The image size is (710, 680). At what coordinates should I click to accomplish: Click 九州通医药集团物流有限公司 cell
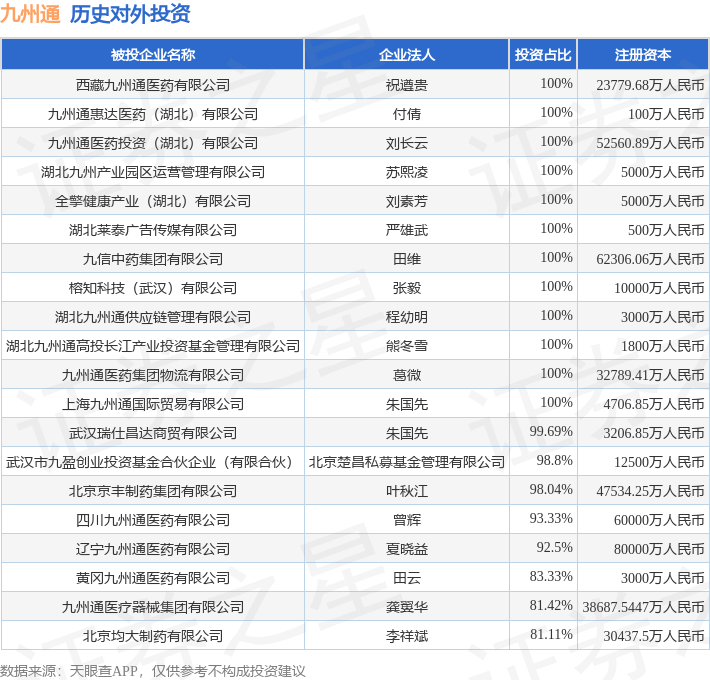click(x=153, y=375)
